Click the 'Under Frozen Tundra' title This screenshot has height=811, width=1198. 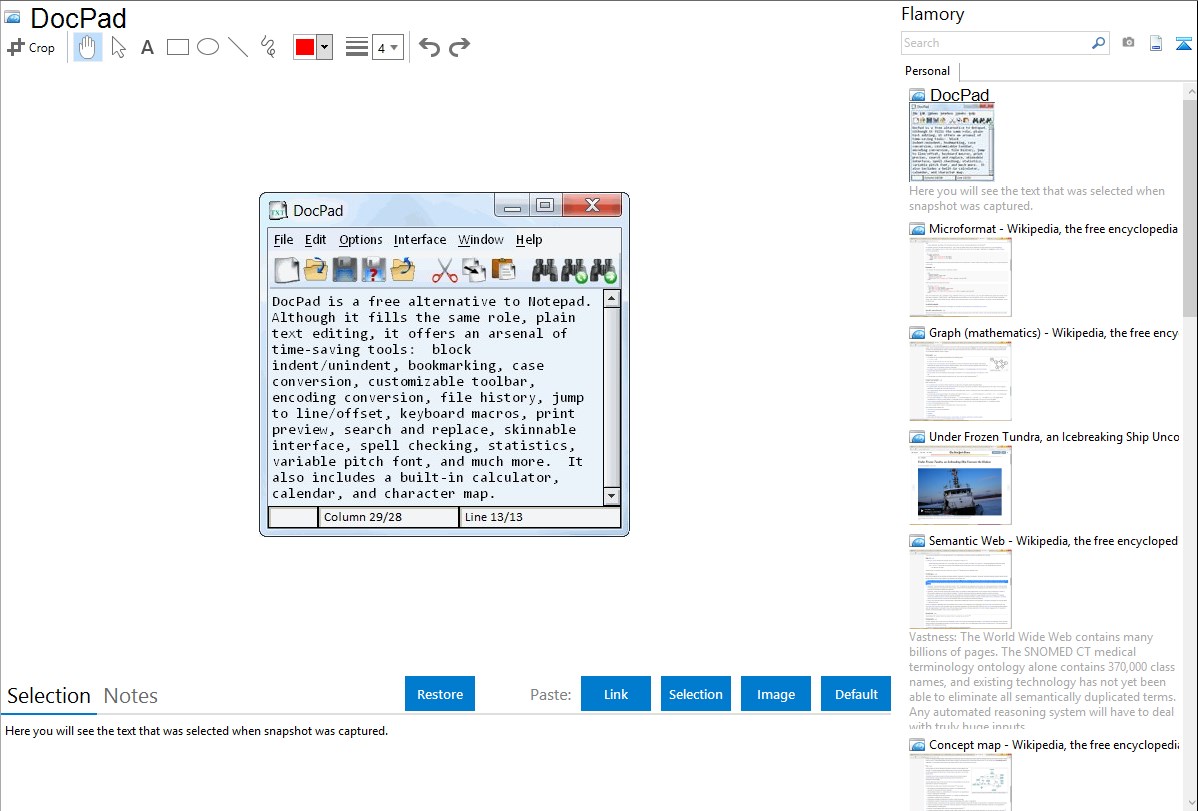point(1054,436)
